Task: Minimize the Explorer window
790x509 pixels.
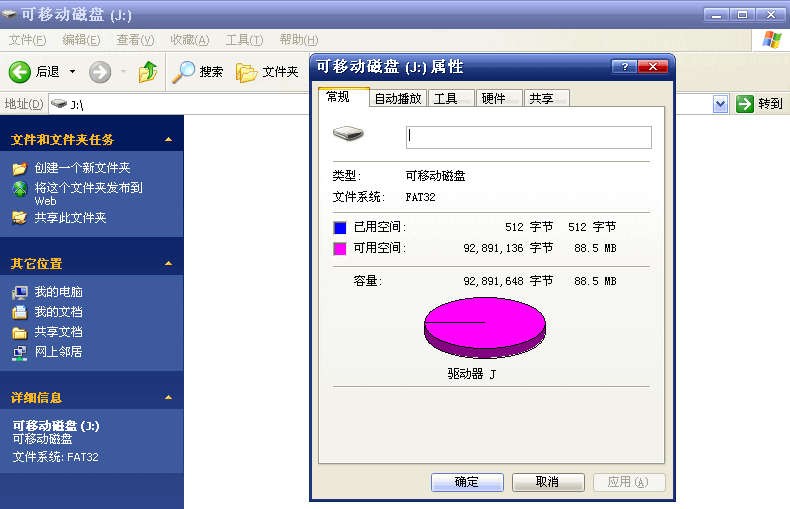Action: (716, 15)
